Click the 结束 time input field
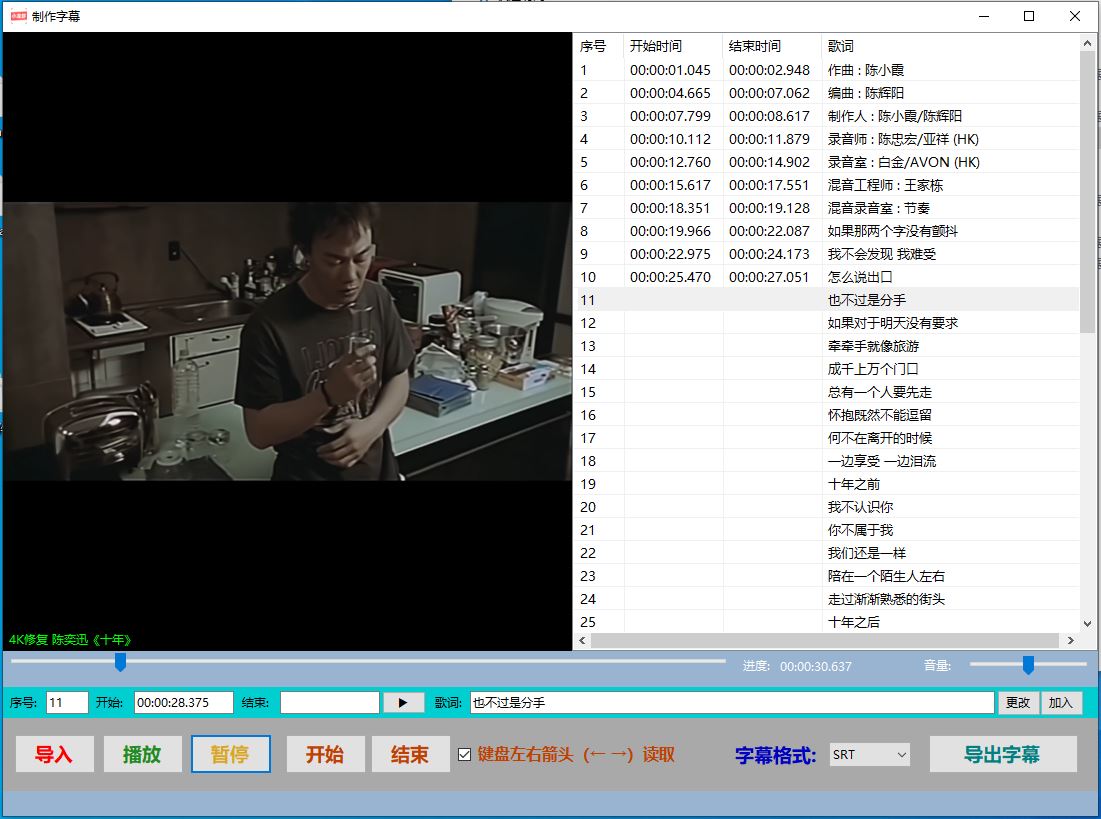The height and width of the screenshot is (819, 1101). click(329, 703)
